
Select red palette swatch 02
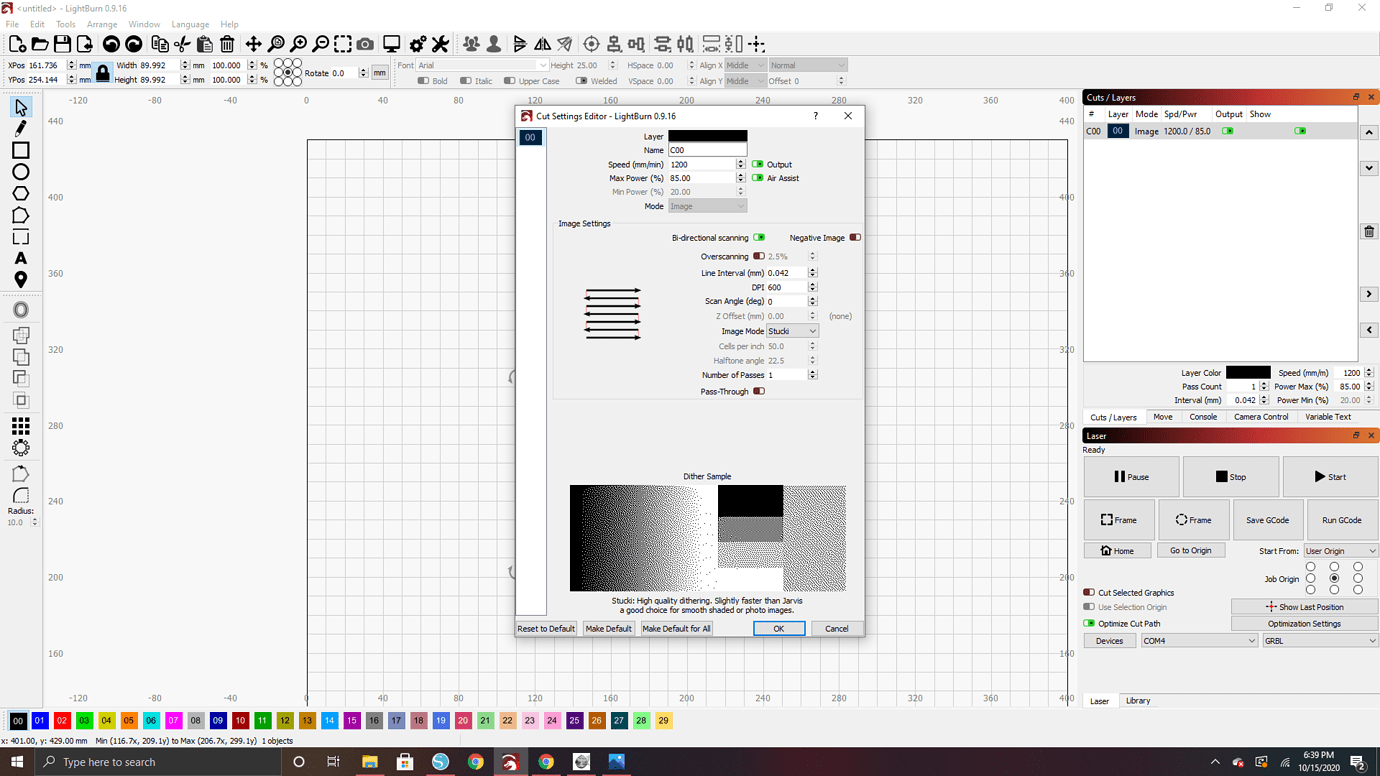[62, 720]
